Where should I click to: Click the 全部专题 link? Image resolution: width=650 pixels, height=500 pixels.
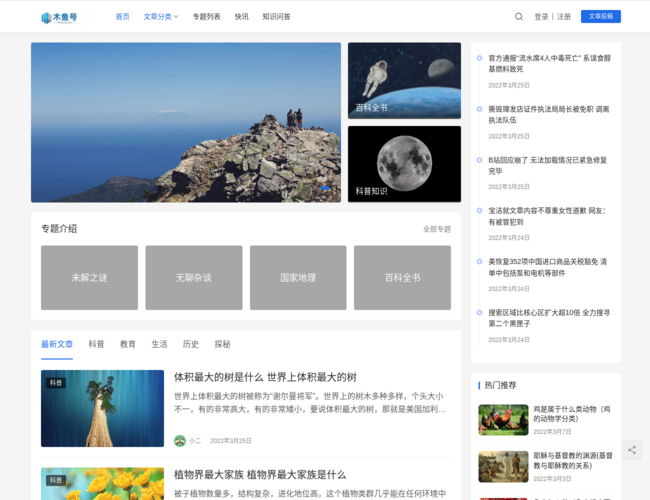pyautogui.click(x=437, y=229)
